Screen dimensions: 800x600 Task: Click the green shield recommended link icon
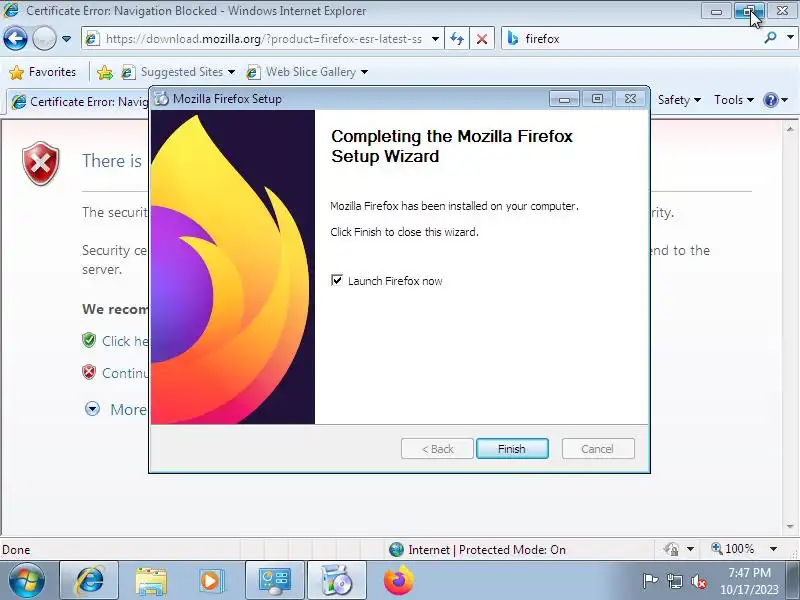[x=89, y=340]
